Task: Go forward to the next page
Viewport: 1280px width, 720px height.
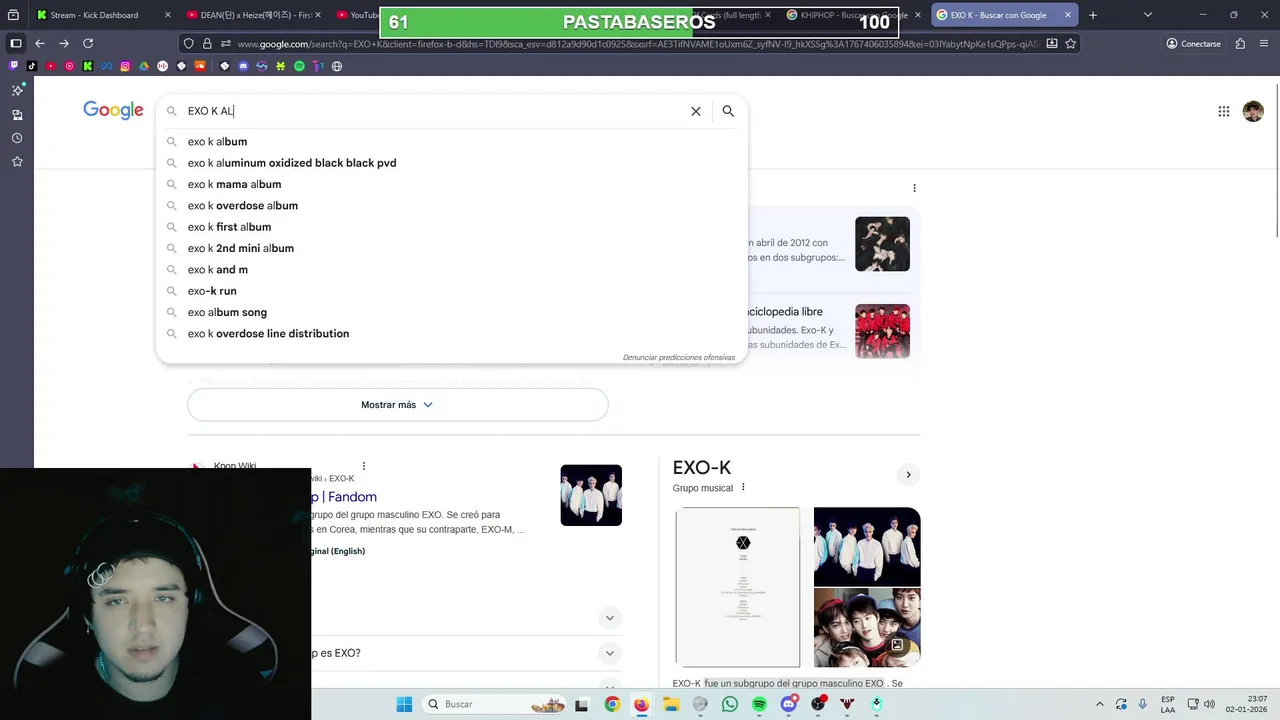Action: coord(64,44)
